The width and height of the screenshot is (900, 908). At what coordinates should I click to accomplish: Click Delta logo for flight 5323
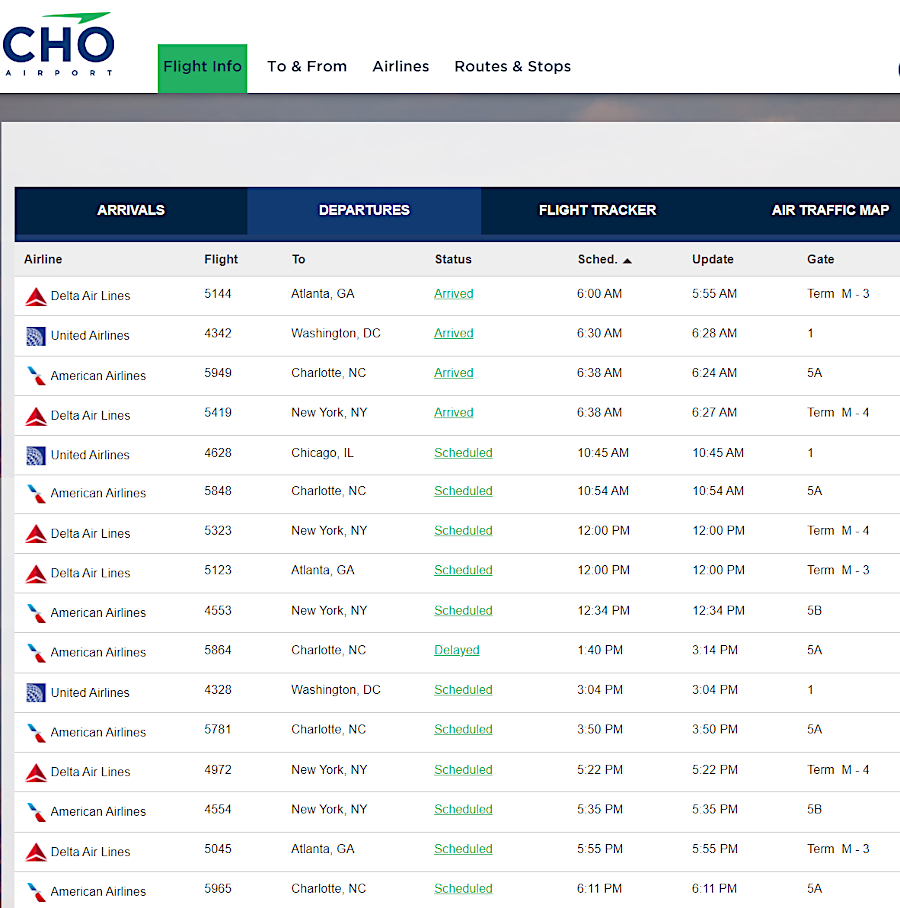click(x=36, y=533)
